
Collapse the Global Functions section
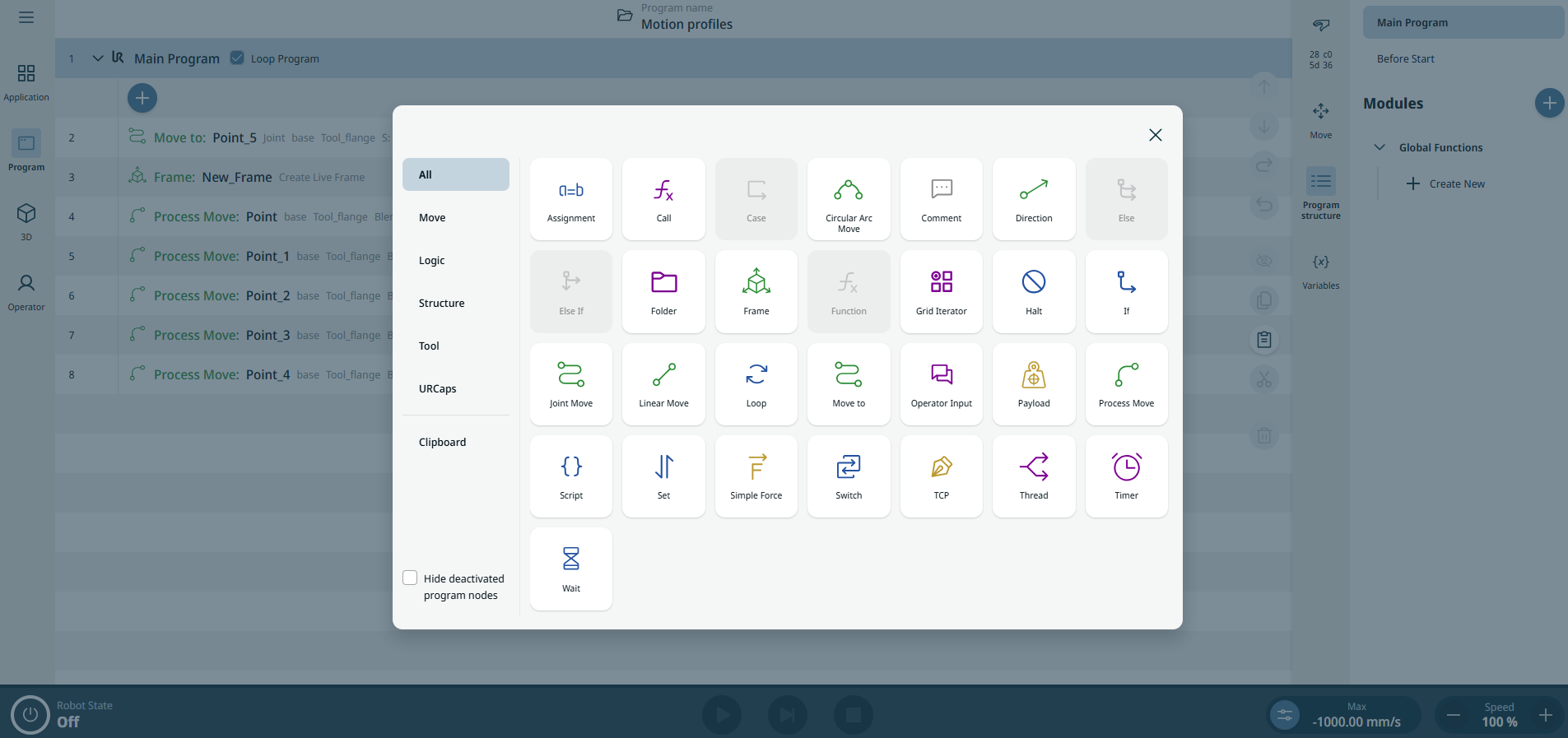pos(1380,147)
